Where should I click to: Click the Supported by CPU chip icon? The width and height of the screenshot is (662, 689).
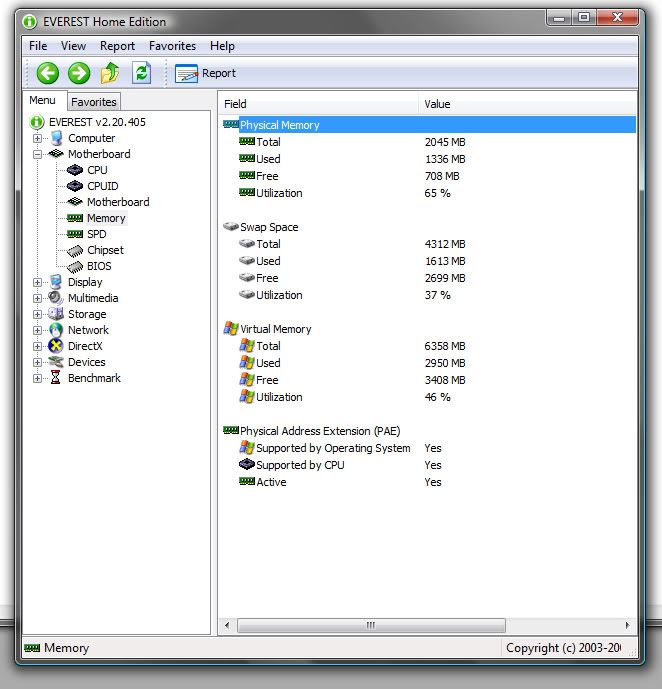247,464
